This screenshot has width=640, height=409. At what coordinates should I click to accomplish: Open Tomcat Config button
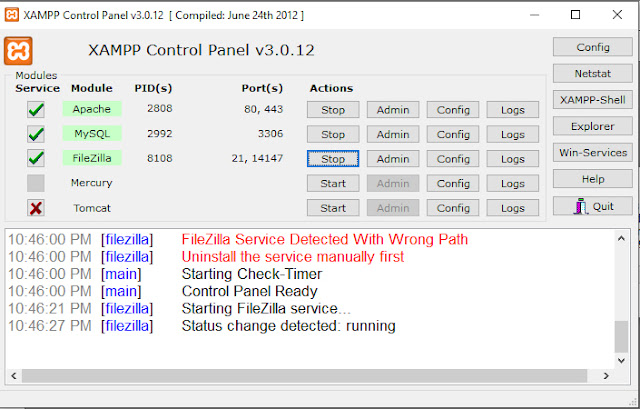[453, 208]
